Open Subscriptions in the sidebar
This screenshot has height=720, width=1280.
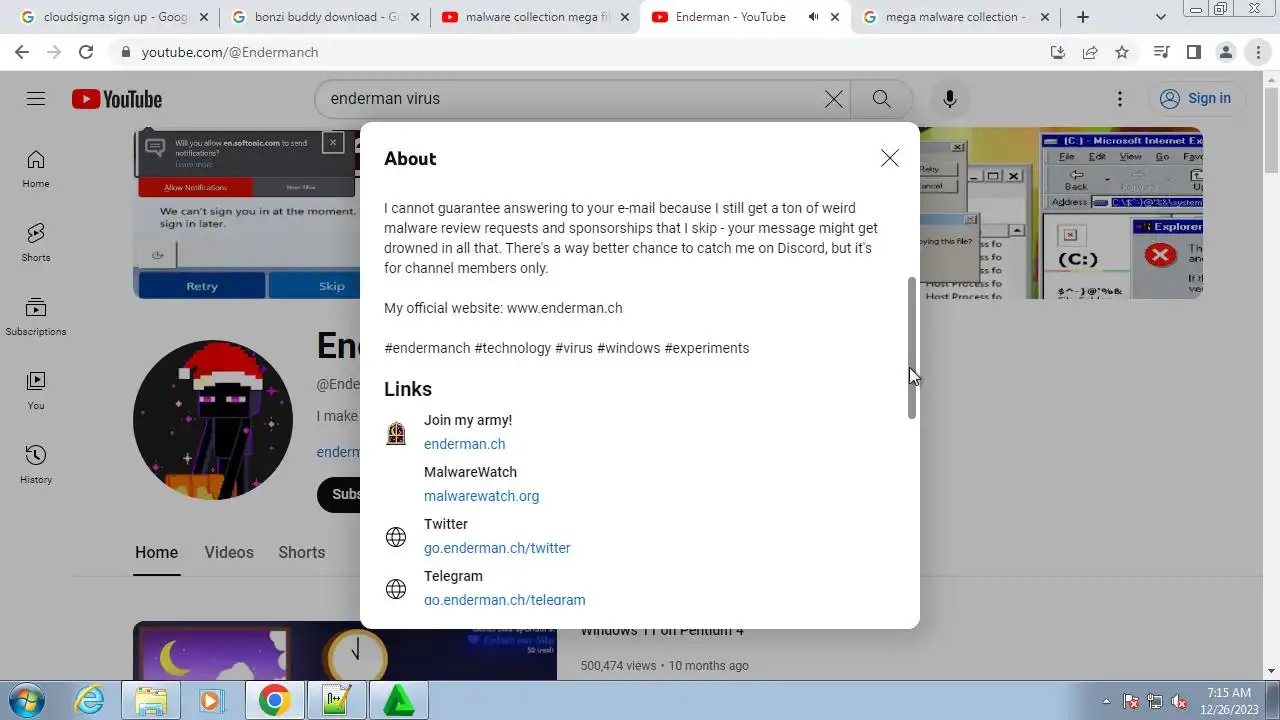(x=36, y=317)
